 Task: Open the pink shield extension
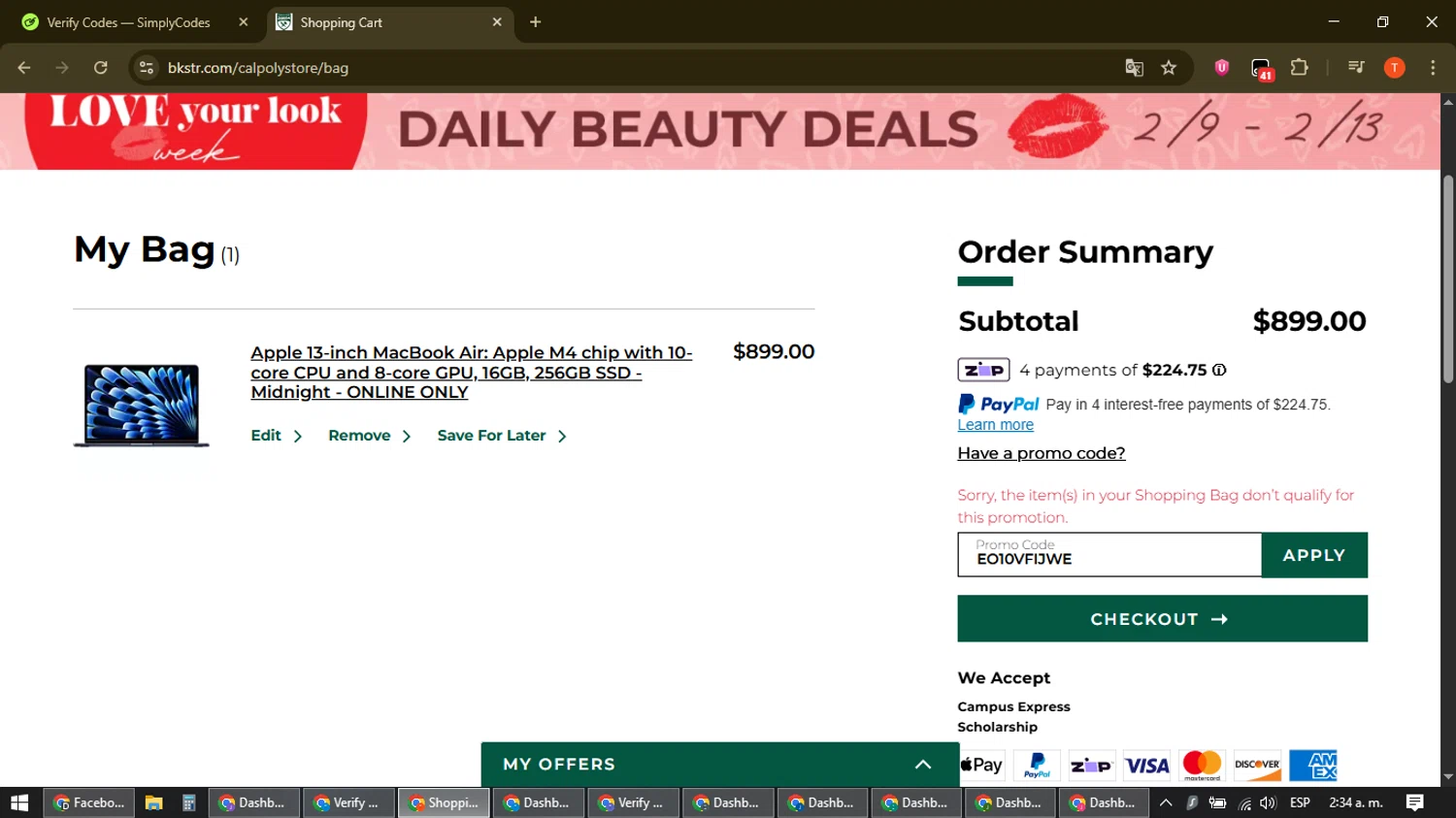(x=1221, y=68)
